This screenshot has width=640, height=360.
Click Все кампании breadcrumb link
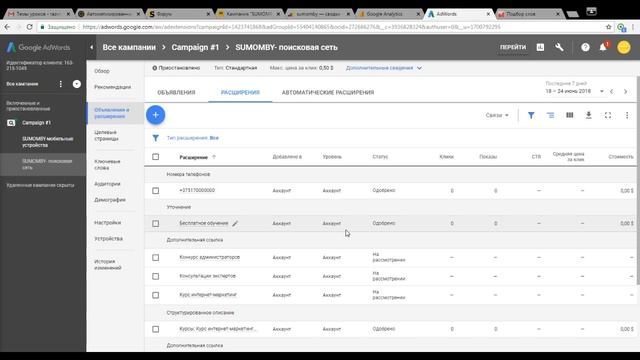coord(129,47)
